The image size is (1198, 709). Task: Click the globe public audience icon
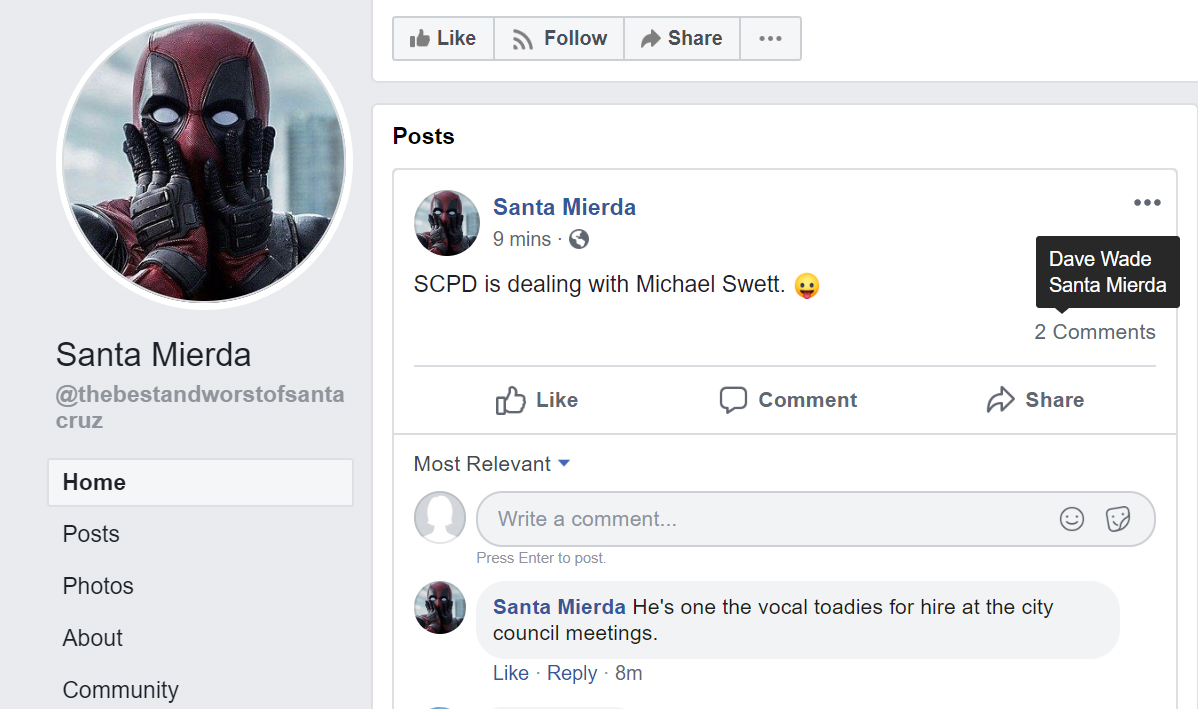coord(579,239)
